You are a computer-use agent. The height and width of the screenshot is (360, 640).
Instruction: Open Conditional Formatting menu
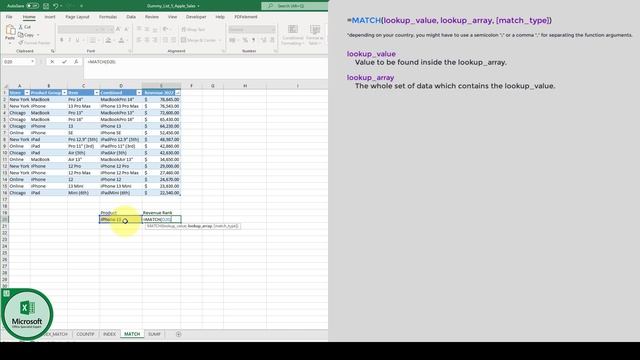(293, 35)
